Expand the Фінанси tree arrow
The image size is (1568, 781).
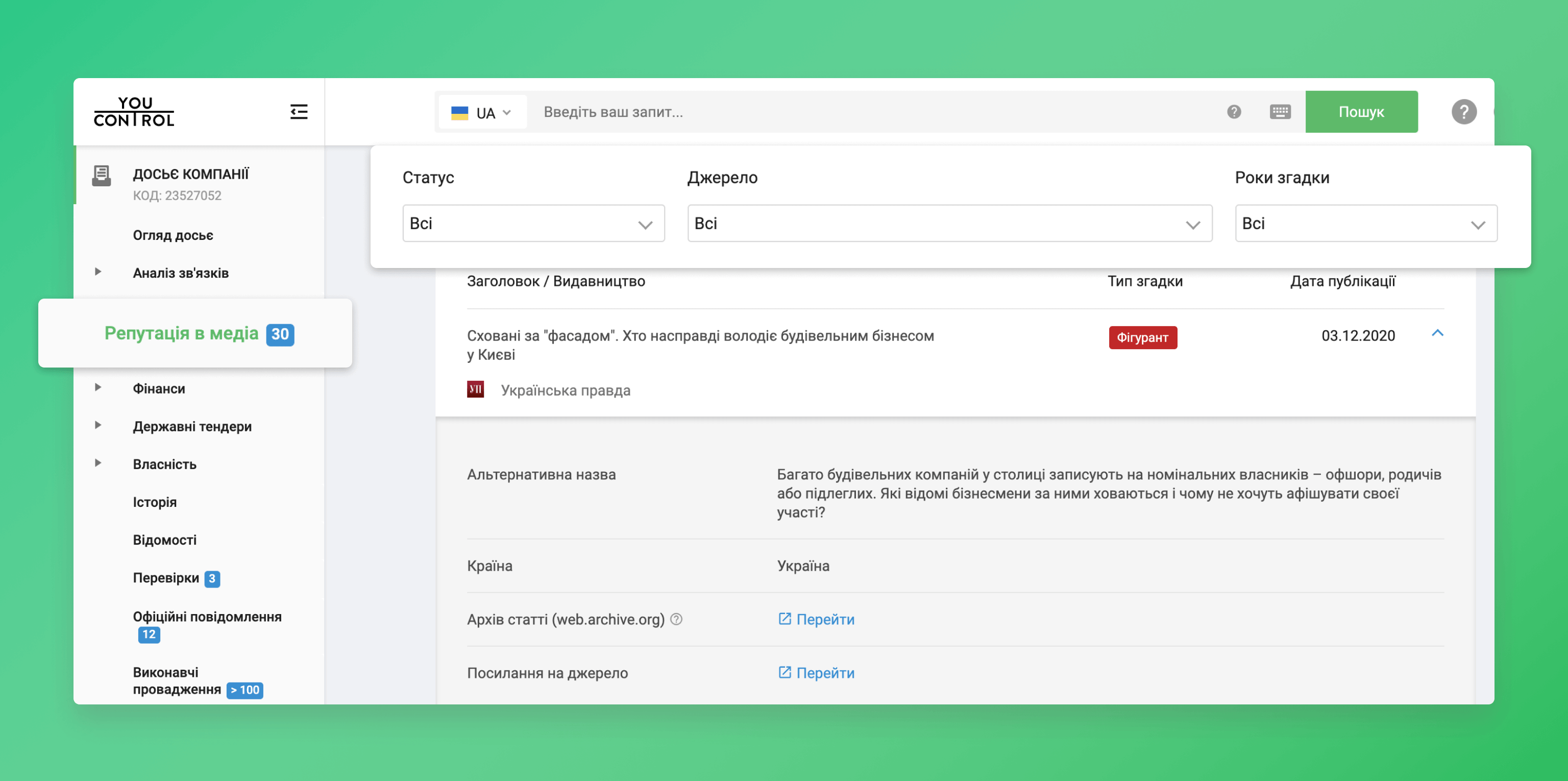click(98, 388)
